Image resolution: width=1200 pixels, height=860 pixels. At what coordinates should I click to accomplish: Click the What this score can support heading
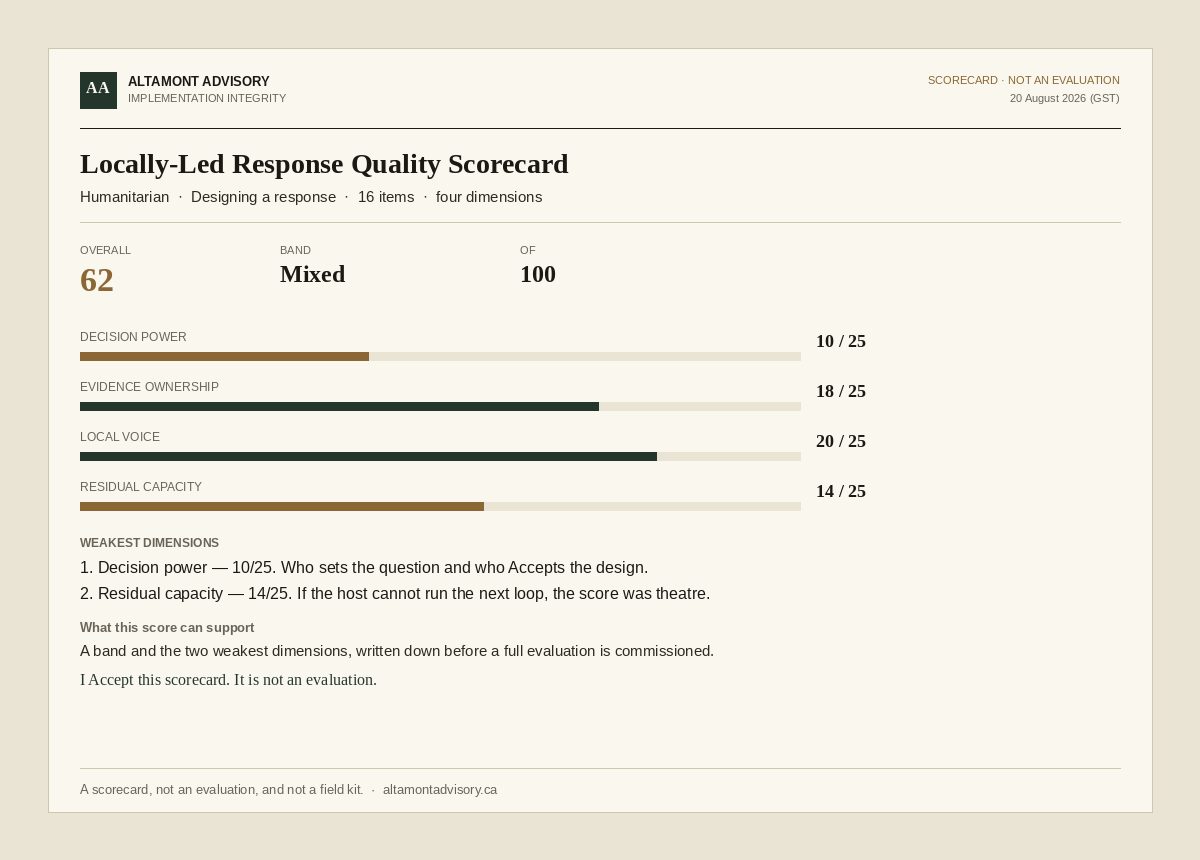coord(167,628)
